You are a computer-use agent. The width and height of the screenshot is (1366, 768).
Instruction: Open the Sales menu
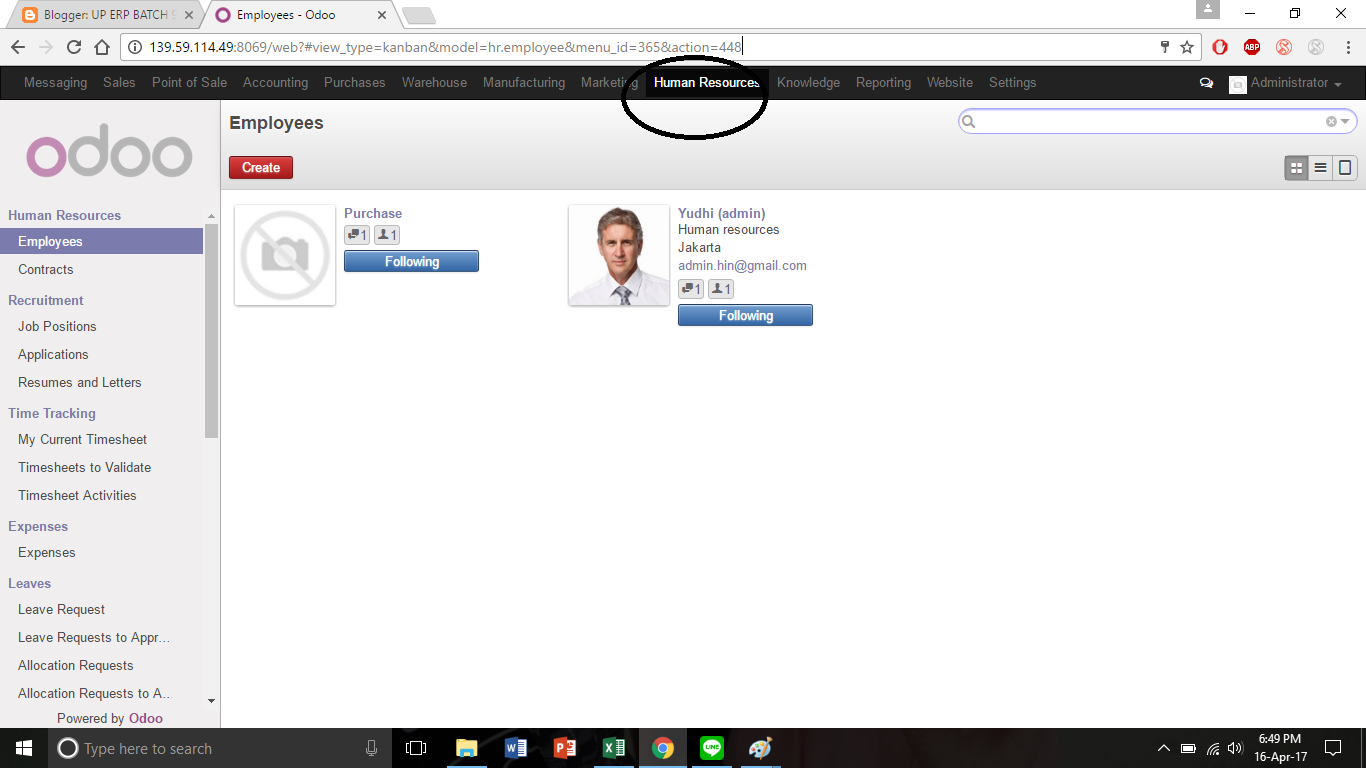119,83
